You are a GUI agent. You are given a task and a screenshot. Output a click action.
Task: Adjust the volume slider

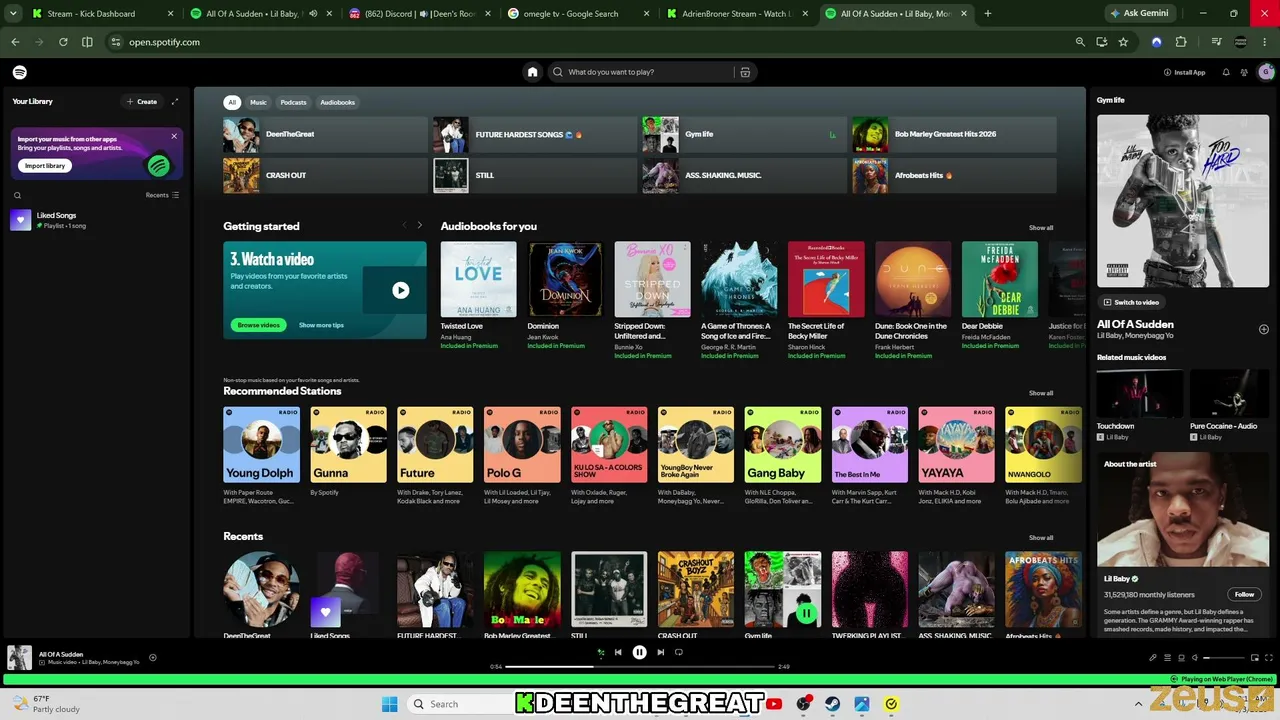[1223, 658]
